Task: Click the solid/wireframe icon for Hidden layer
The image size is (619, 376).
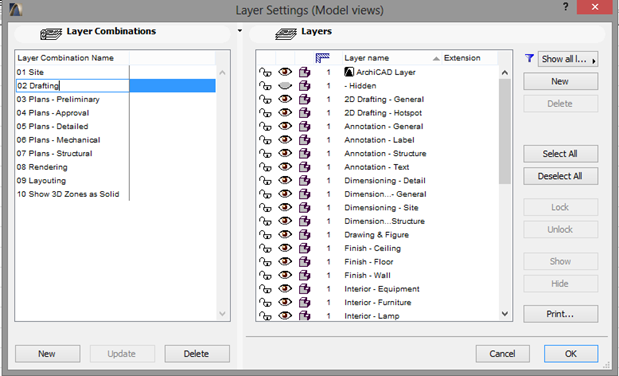Action: [x=304, y=86]
